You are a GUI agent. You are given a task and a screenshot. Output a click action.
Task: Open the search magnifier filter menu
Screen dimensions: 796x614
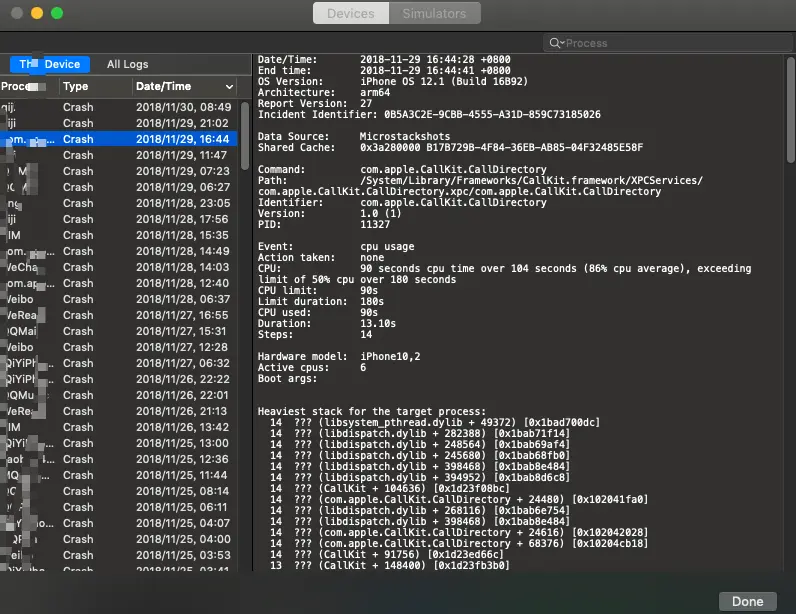pyautogui.click(x=556, y=43)
